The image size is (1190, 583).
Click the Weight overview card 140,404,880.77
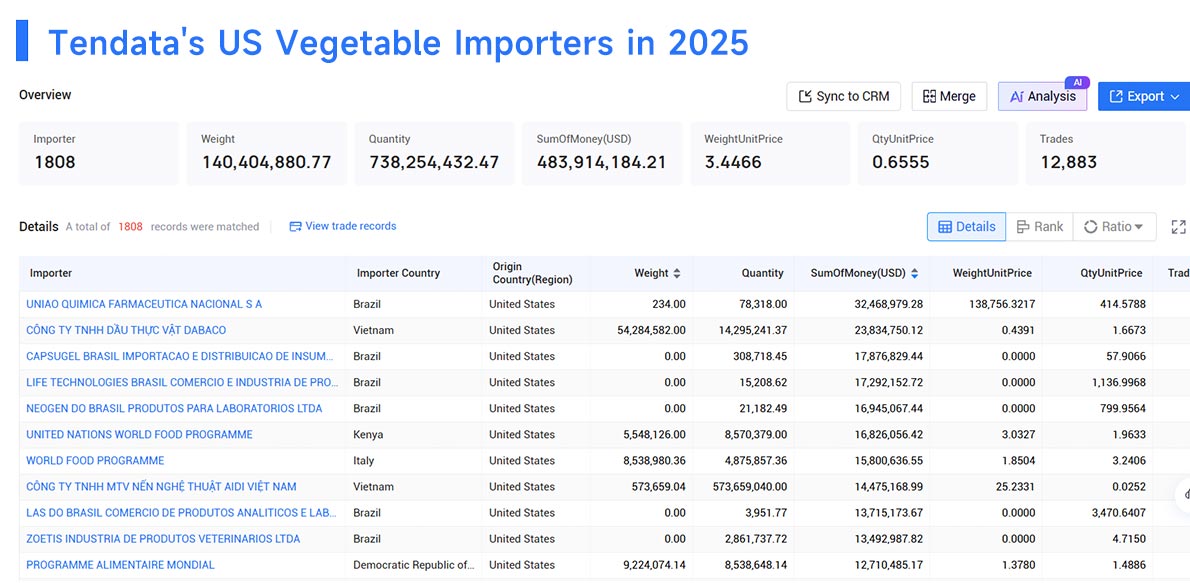[266, 153]
